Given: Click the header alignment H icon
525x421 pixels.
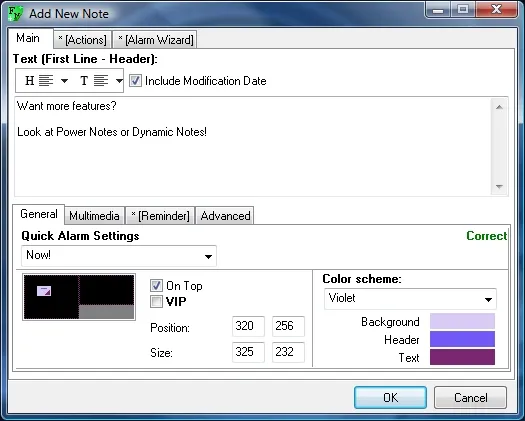Looking at the screenshot, I should (x=29, y=81).
